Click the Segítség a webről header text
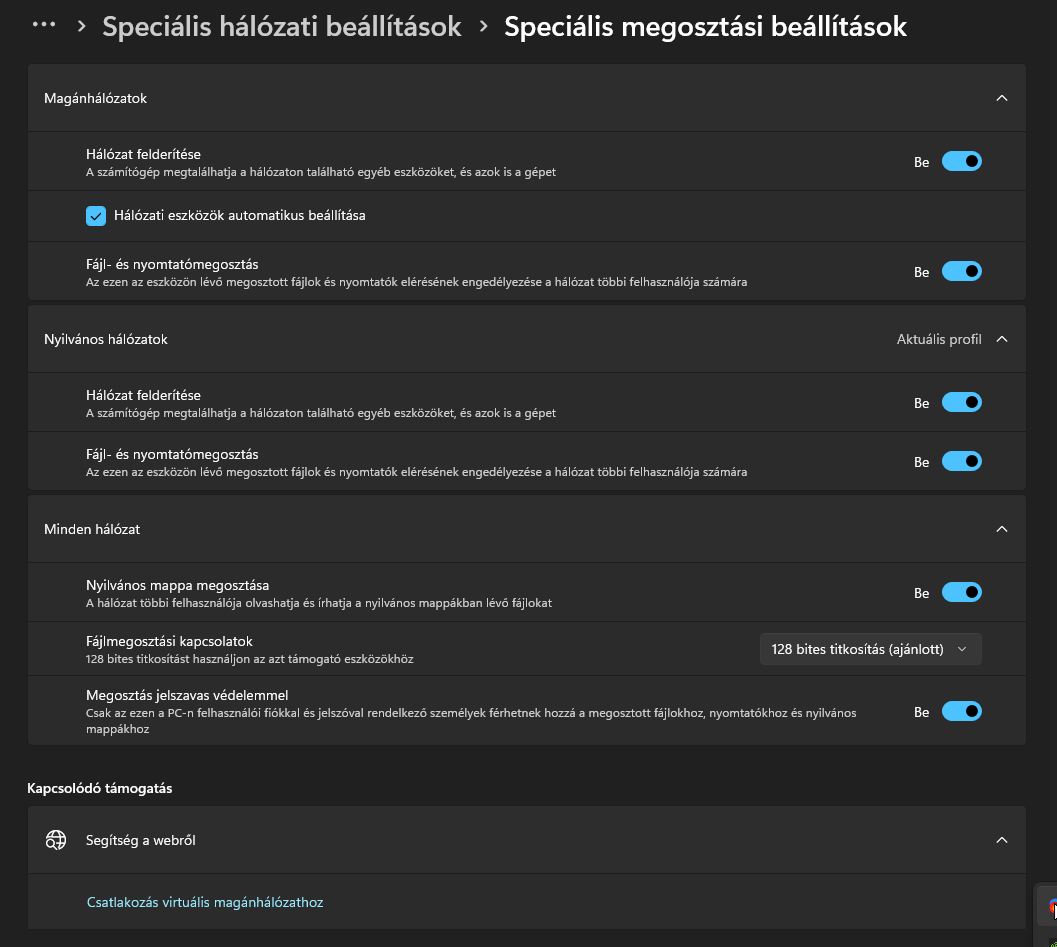Image resolution: width=1057 pixels, height=947 pixels. [x=141, y=840]
